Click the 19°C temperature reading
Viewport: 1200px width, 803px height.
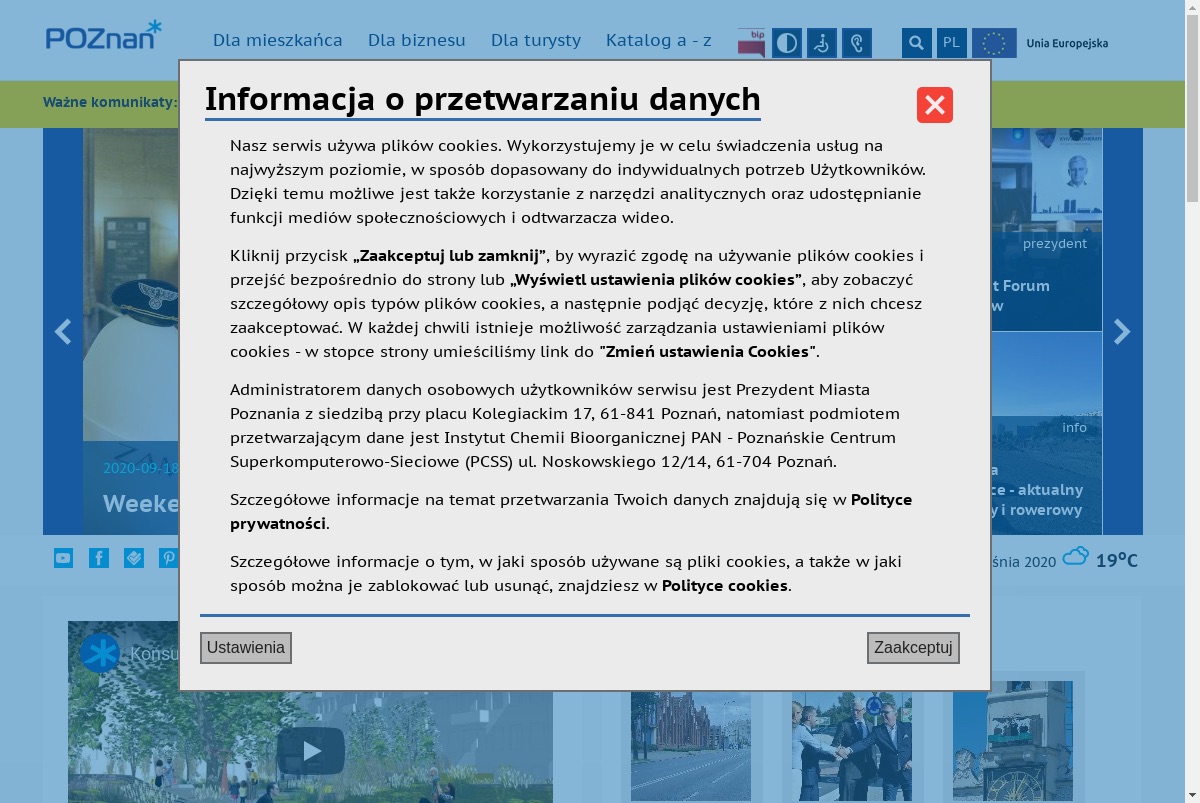pyautogui.click(x=1117, y=560)
